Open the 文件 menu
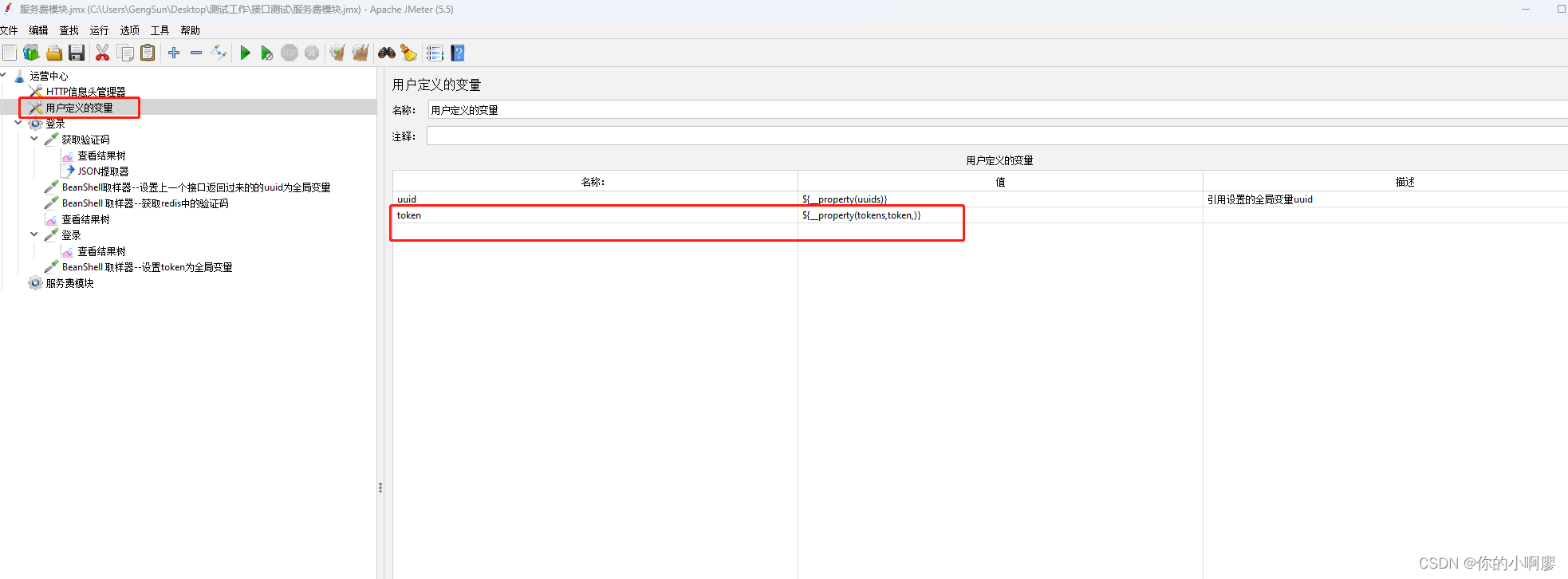This screenshot has height=579, width=1568. click(9, 30)
